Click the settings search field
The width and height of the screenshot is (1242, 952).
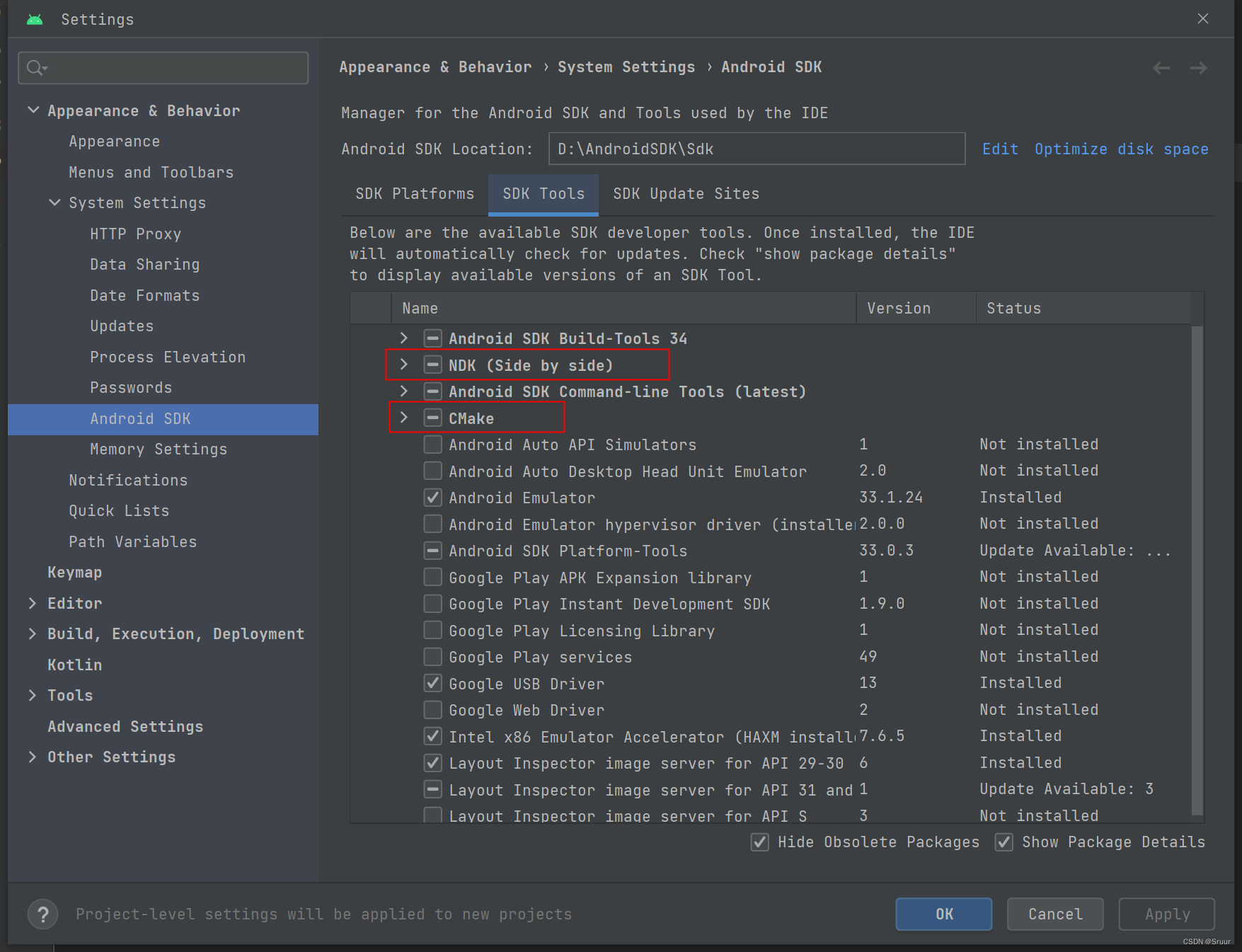click(x=163, y=68)
